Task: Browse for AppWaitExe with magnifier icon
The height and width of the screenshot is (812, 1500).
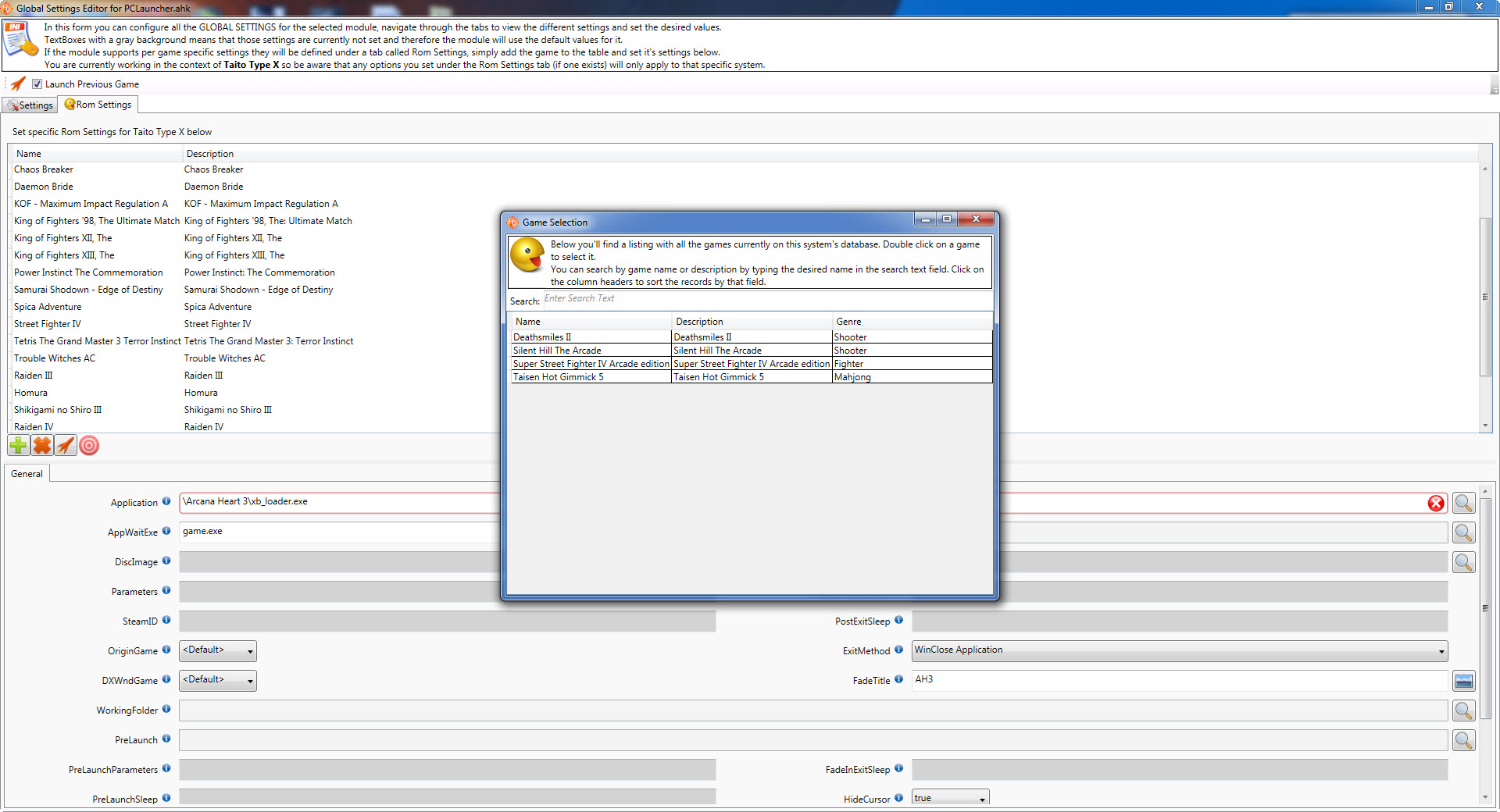Action: pyautogui.click(x=1464, y=532)
